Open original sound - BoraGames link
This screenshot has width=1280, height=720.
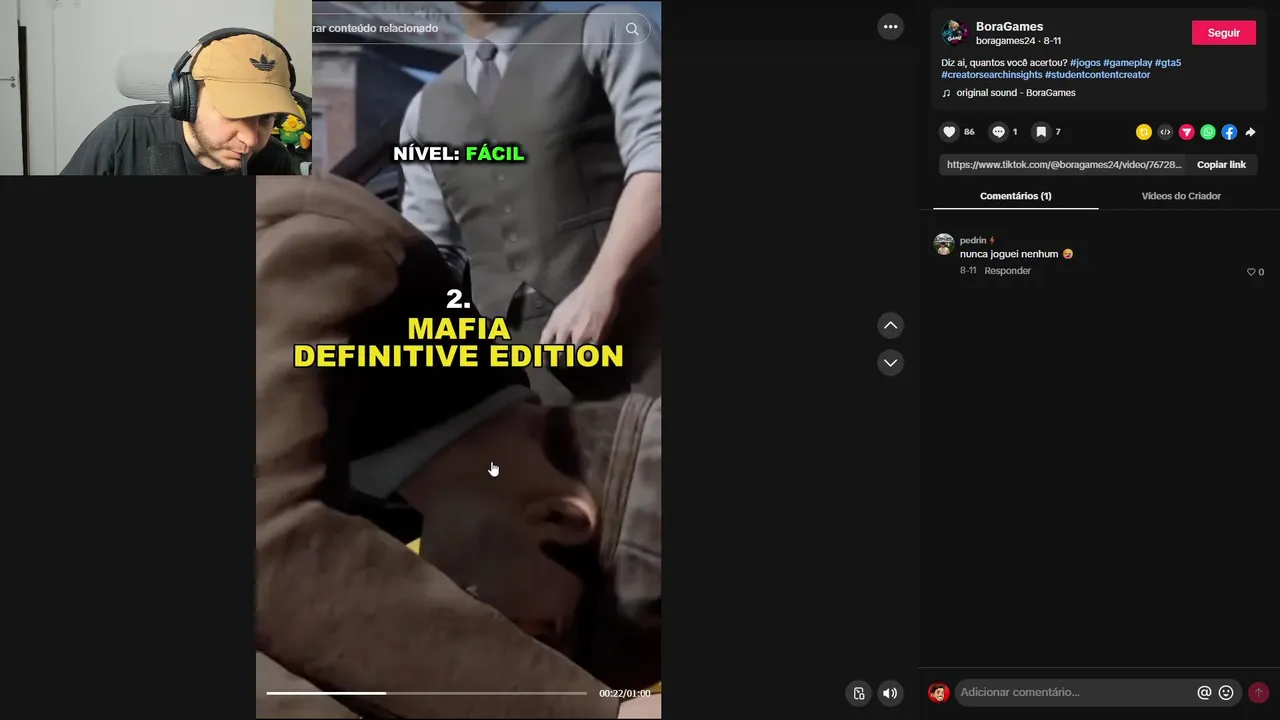pos(1016,93)
